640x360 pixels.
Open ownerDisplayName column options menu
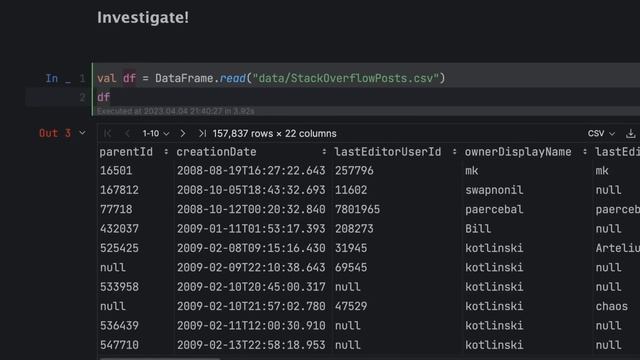(584, 152)
